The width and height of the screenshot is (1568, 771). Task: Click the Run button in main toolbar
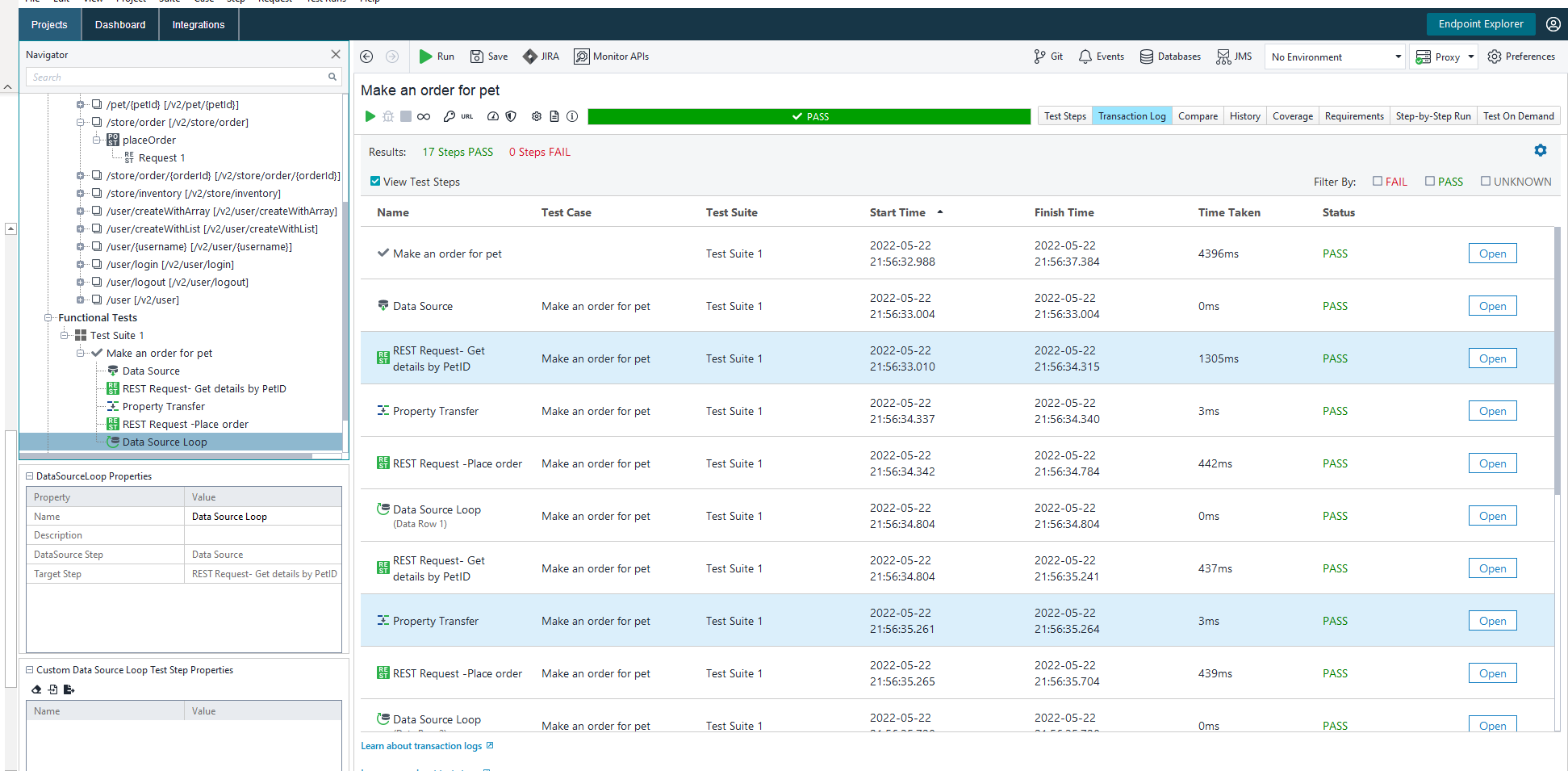(437, 57)
